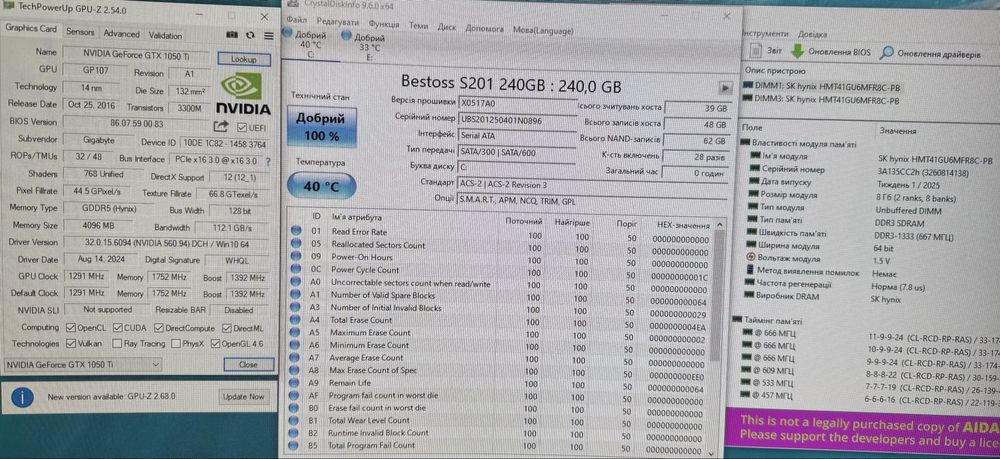Click the Звіт report icon in AIDA64
Screen dimensions: 1000x459
756,51
